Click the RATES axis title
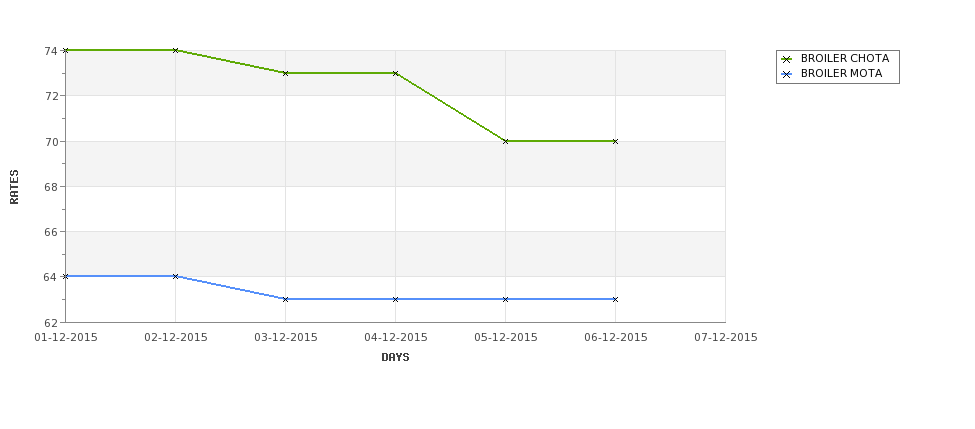 (x=14, y=187)
